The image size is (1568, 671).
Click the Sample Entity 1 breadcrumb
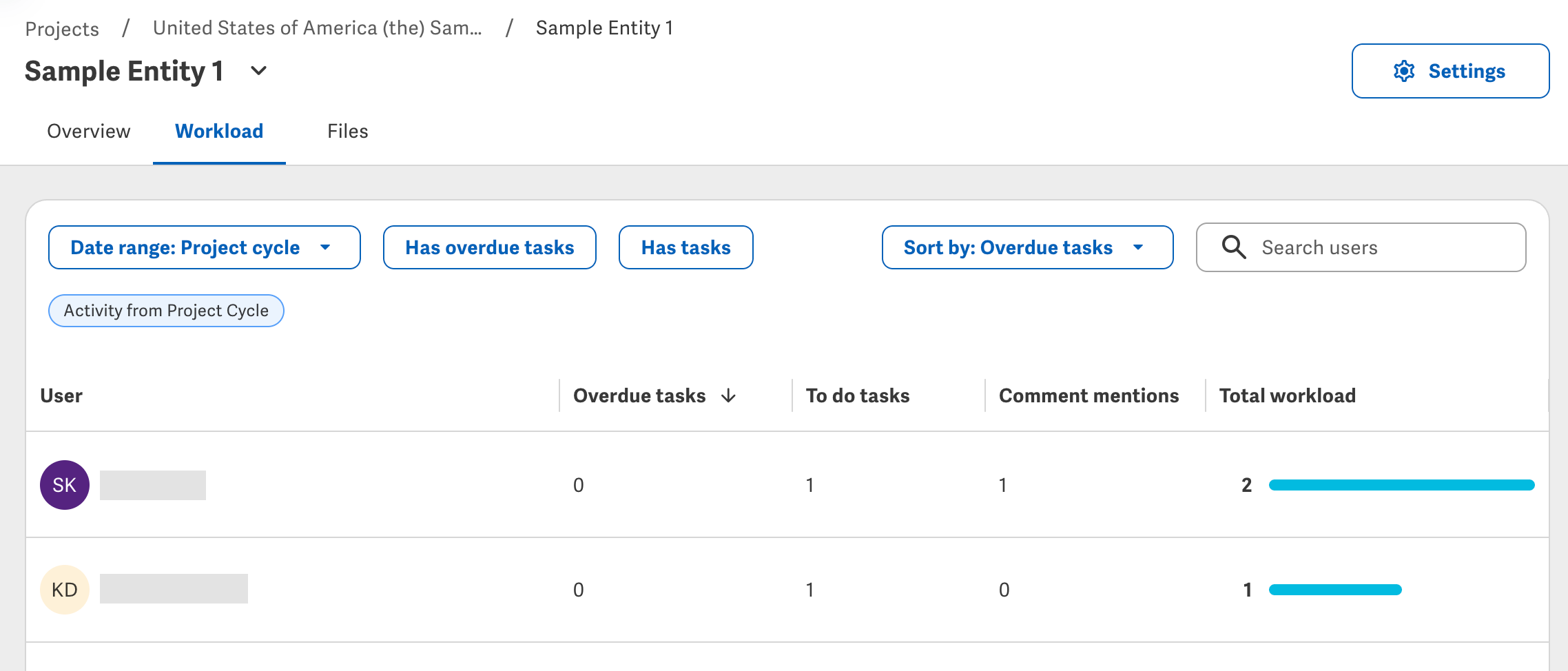click(x=604, y=28)
